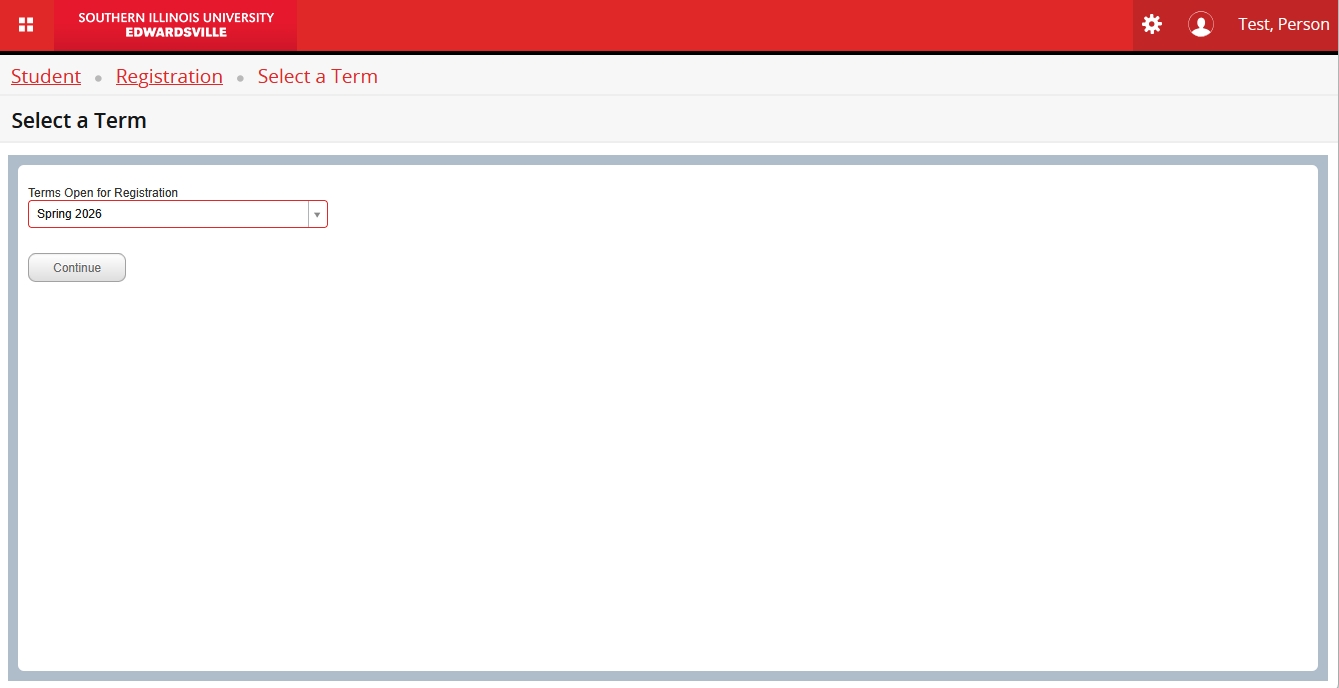Click the blank red header bar area

tap(715, 25)
